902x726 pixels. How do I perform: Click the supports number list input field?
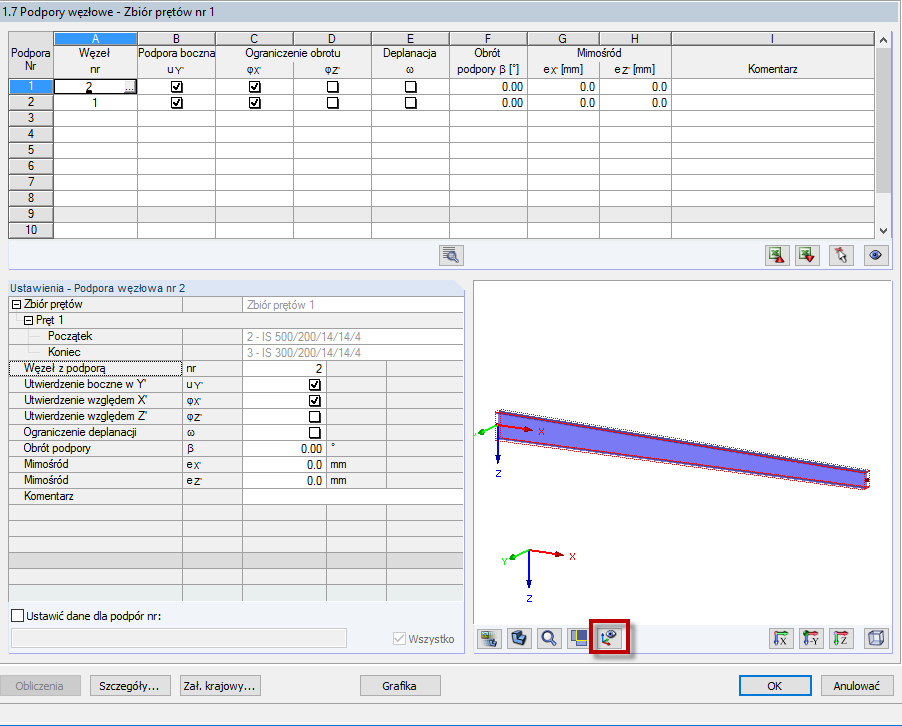[x=179, y=638]
